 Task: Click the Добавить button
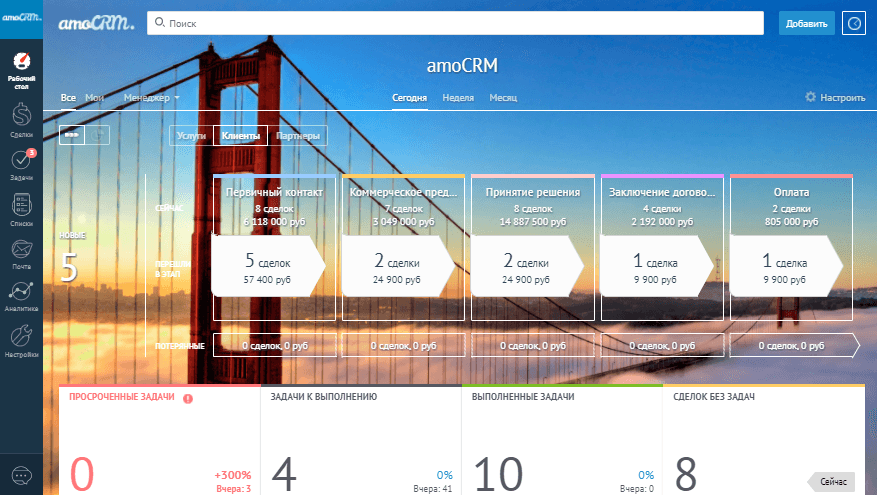pos(807,23)
